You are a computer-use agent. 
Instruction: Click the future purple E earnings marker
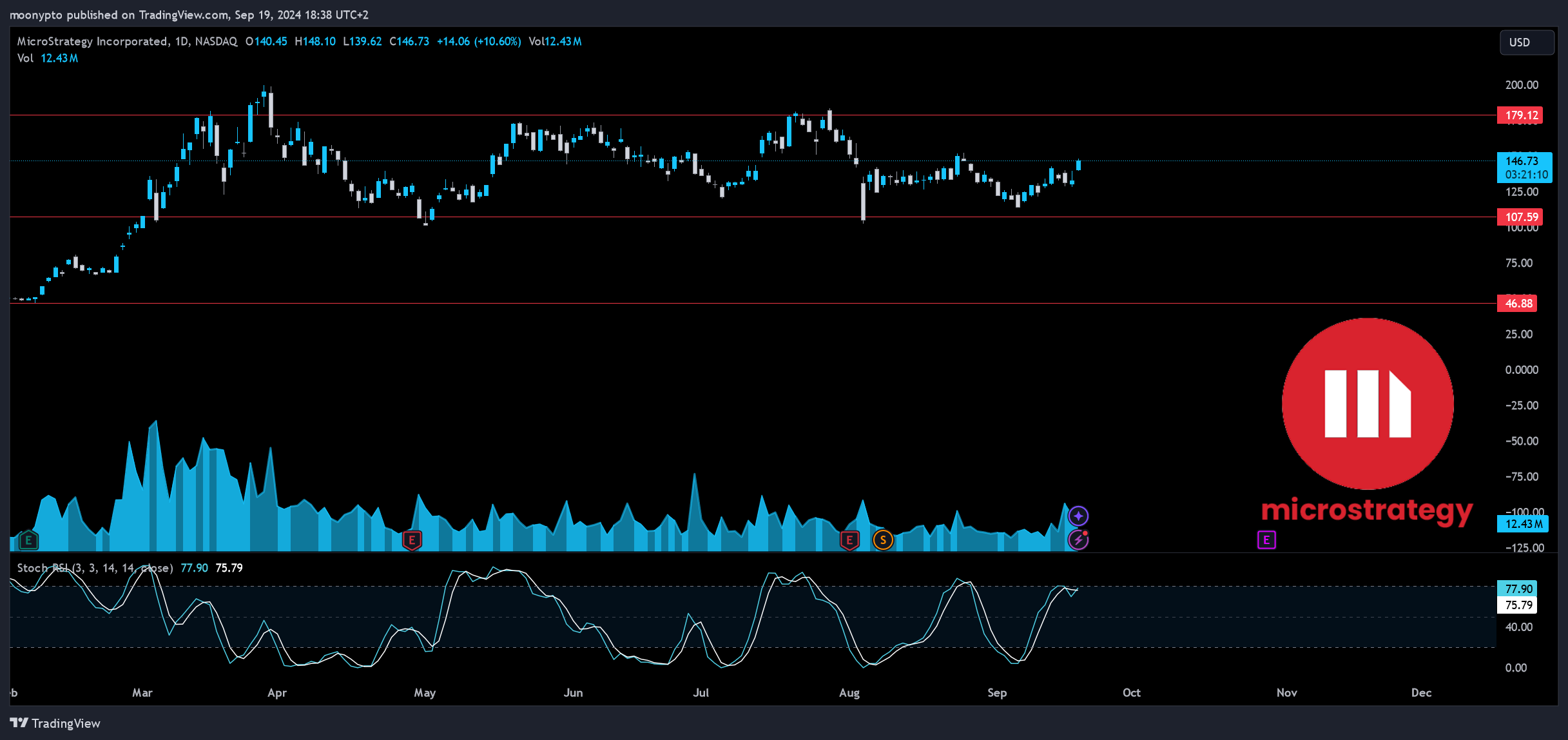tap(1266, 540)
